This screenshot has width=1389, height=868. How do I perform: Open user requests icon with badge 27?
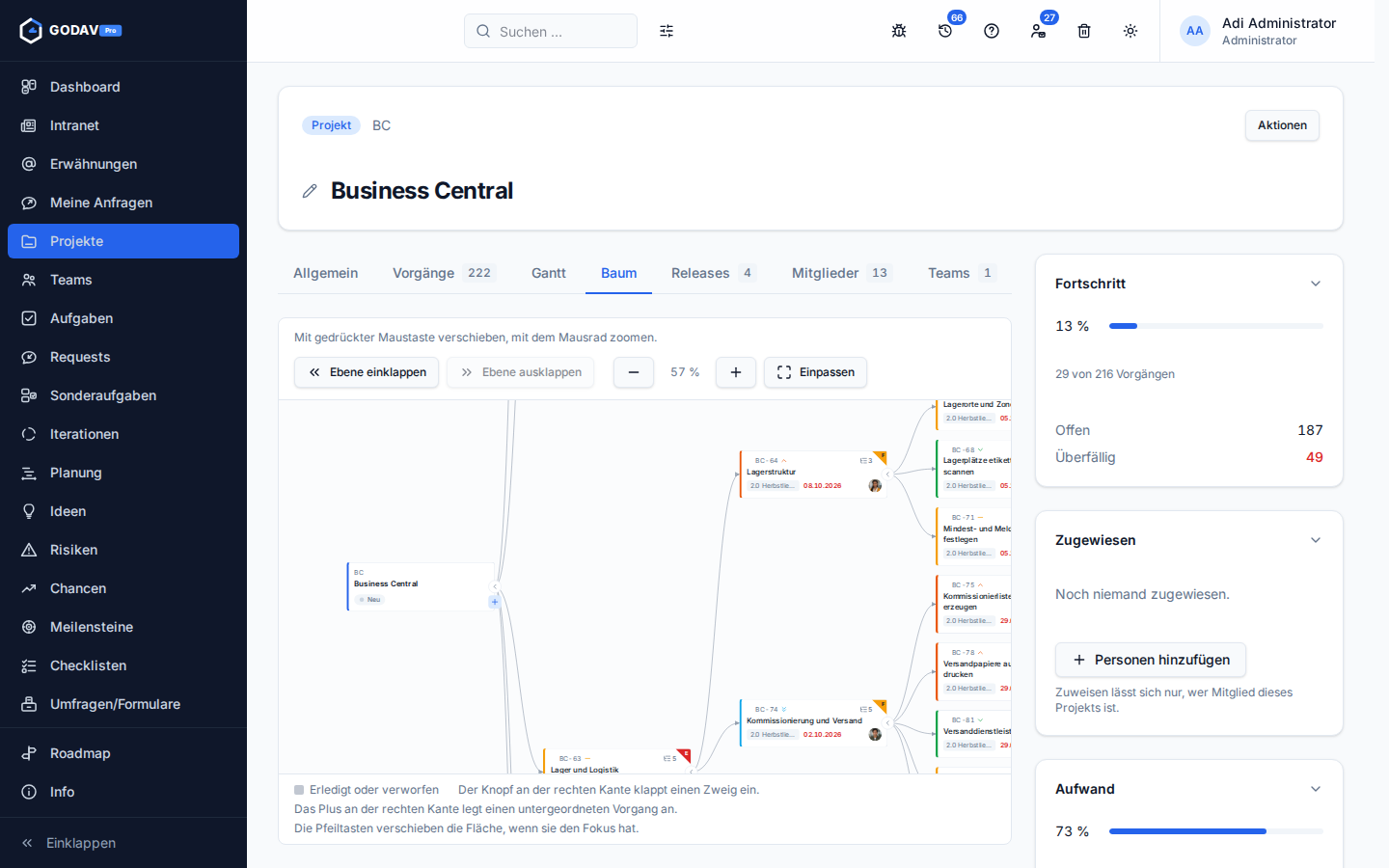(x=1038, y=31)
